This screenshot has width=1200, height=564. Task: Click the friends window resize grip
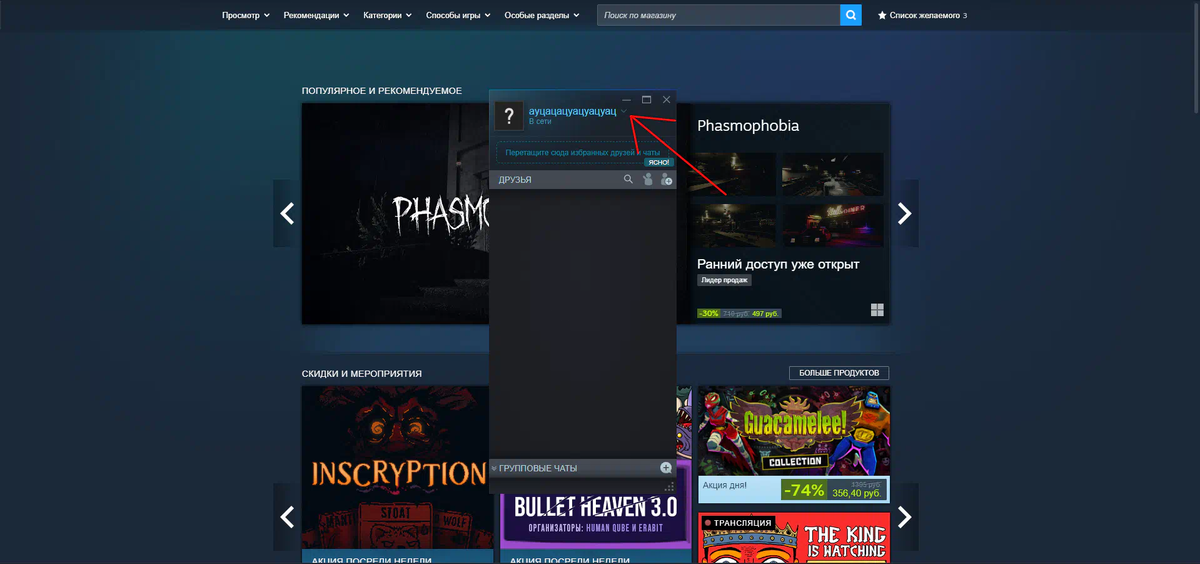click(670, 487)
